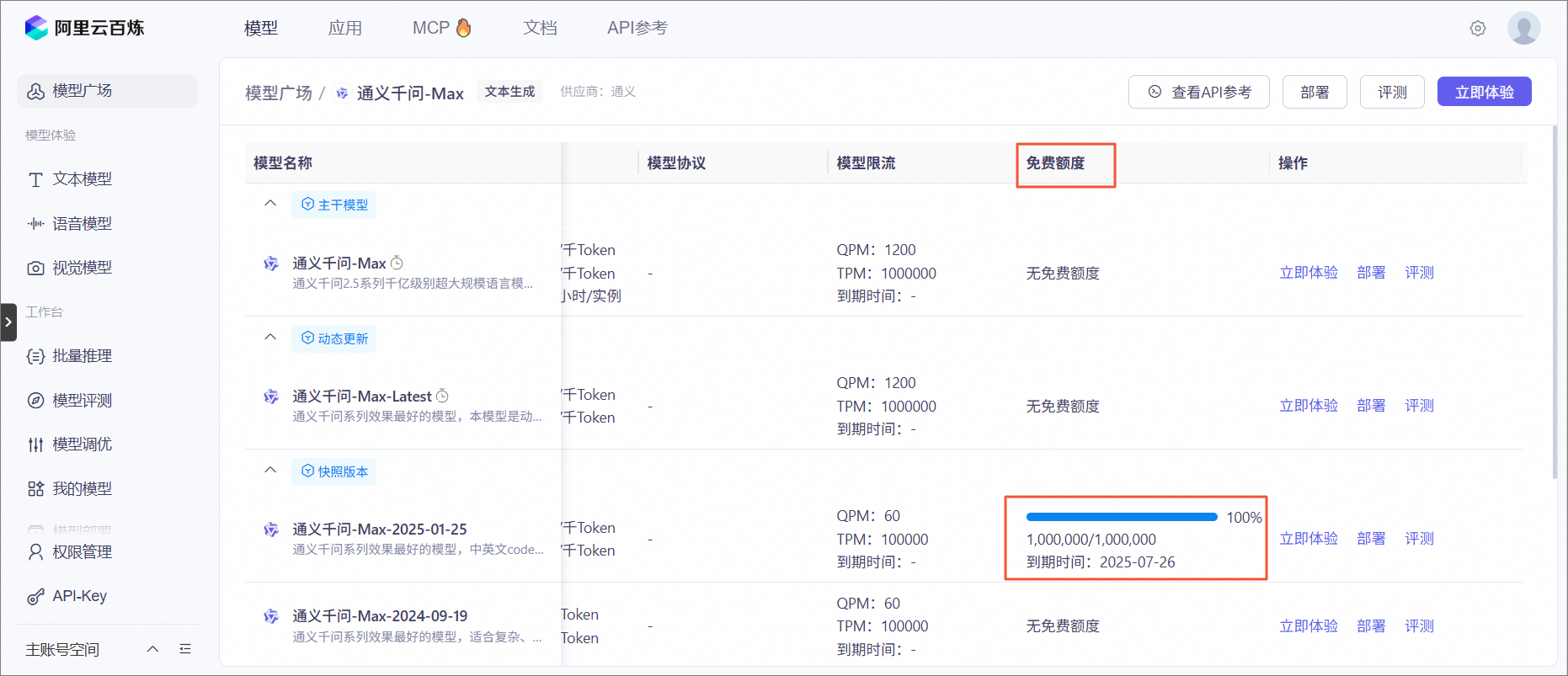Viewport: 1568px width, 676px height.
Task: Click the model icon of 通义千问-Max-Latest row
Action: (x=271, y=397)
